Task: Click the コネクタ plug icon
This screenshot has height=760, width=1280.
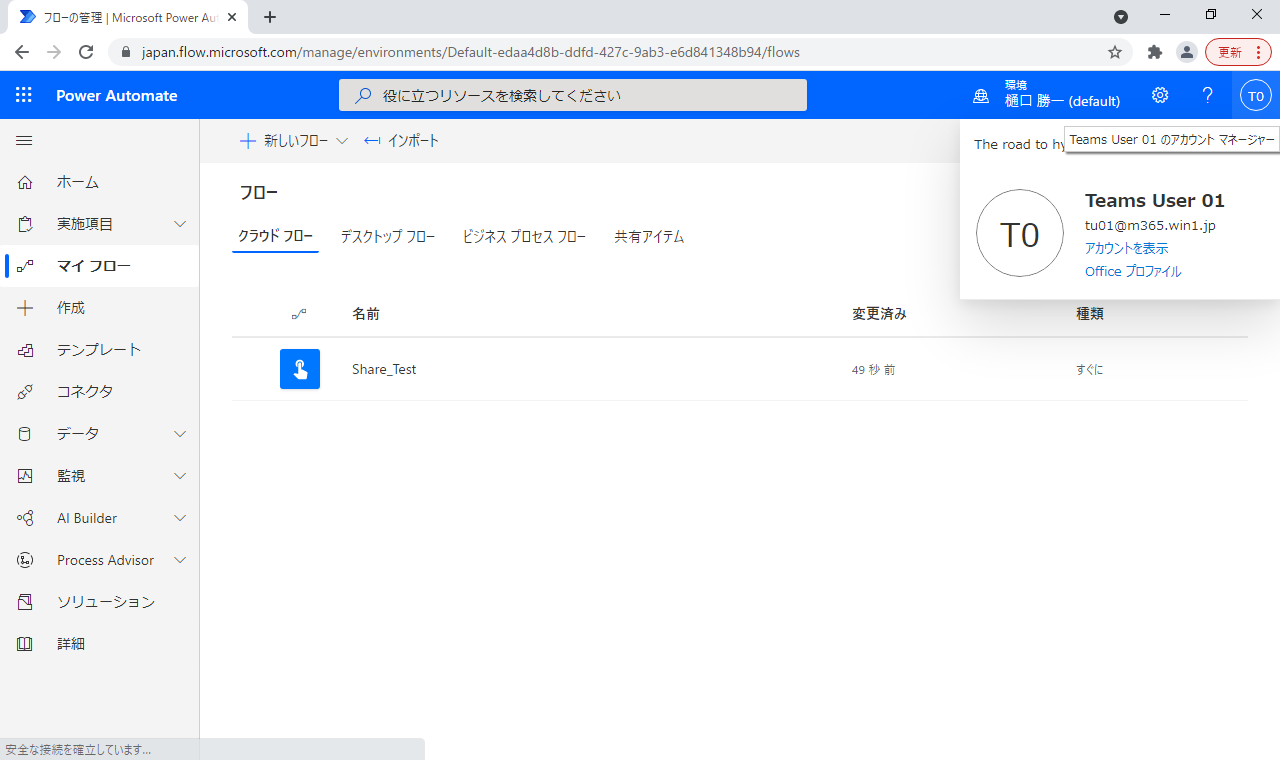Action: (x=25, y=392)
